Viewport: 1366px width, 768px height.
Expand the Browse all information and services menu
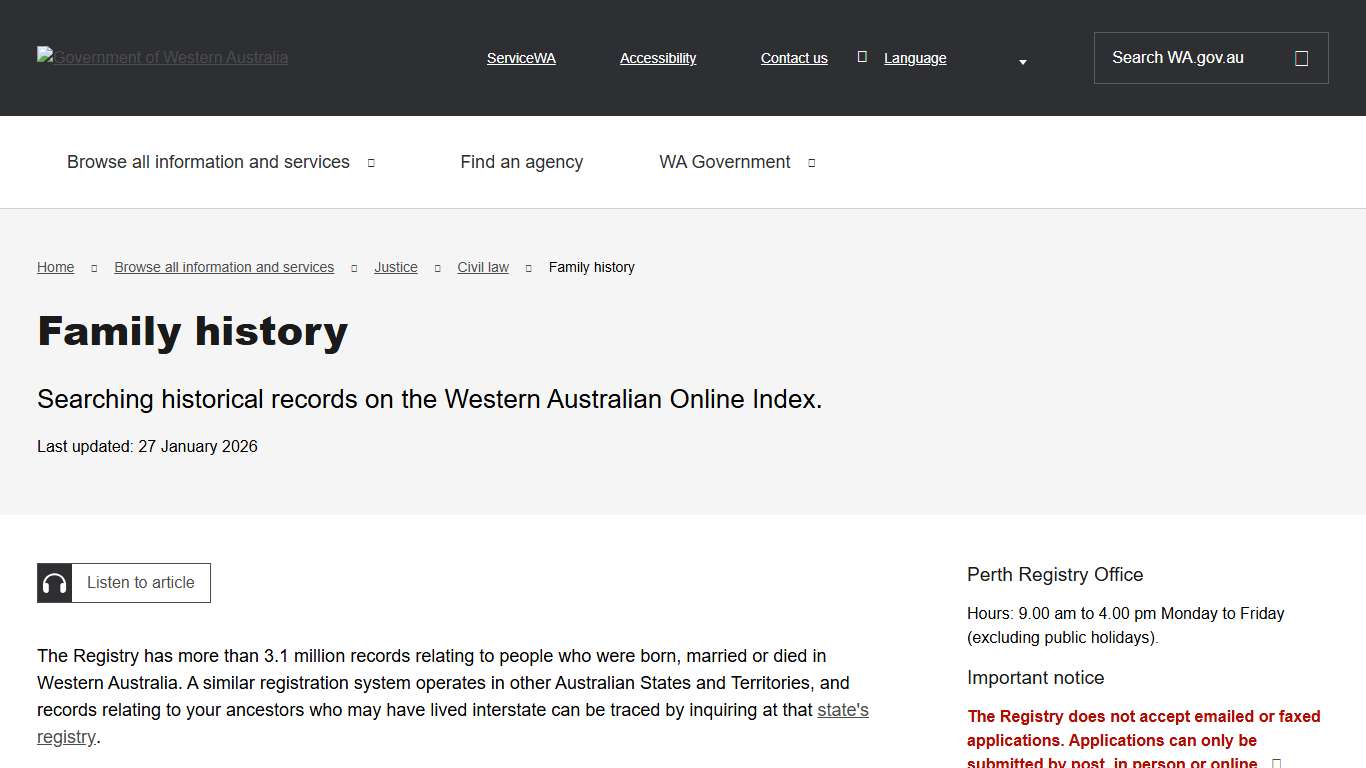click(x=208, y=162)
